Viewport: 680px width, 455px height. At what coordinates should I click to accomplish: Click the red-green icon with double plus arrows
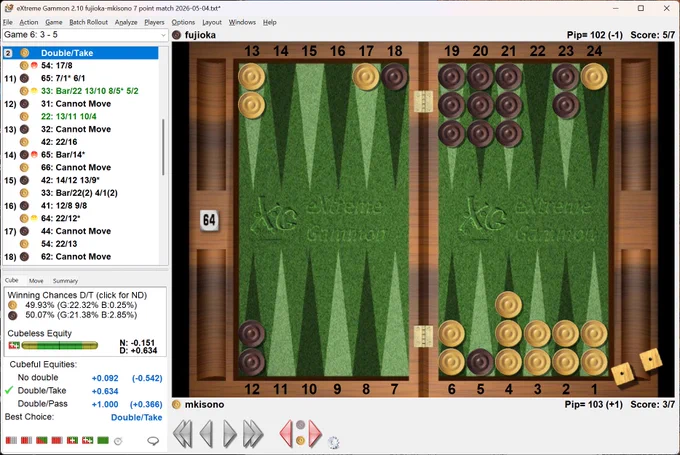pos(88,441)
